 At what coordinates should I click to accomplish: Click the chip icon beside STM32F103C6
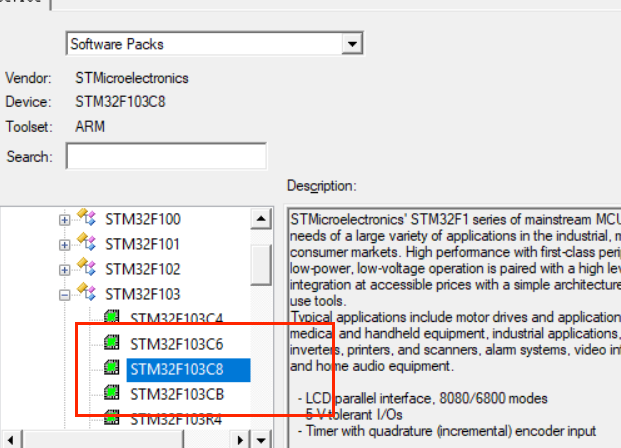112,342
